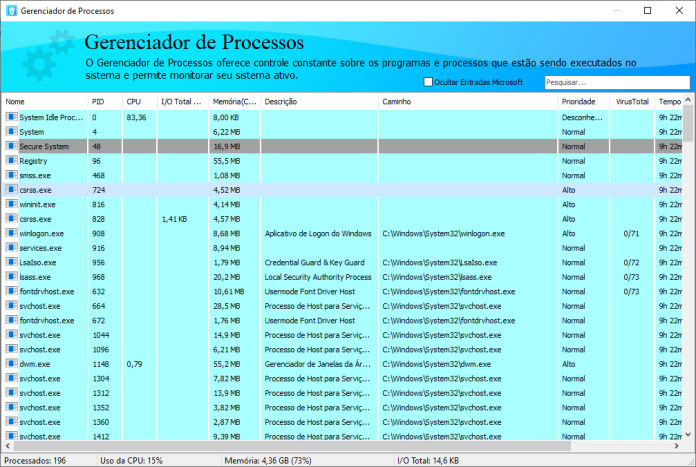Click the icon of svchost.exe PID 1304

[x=12, y=378]
